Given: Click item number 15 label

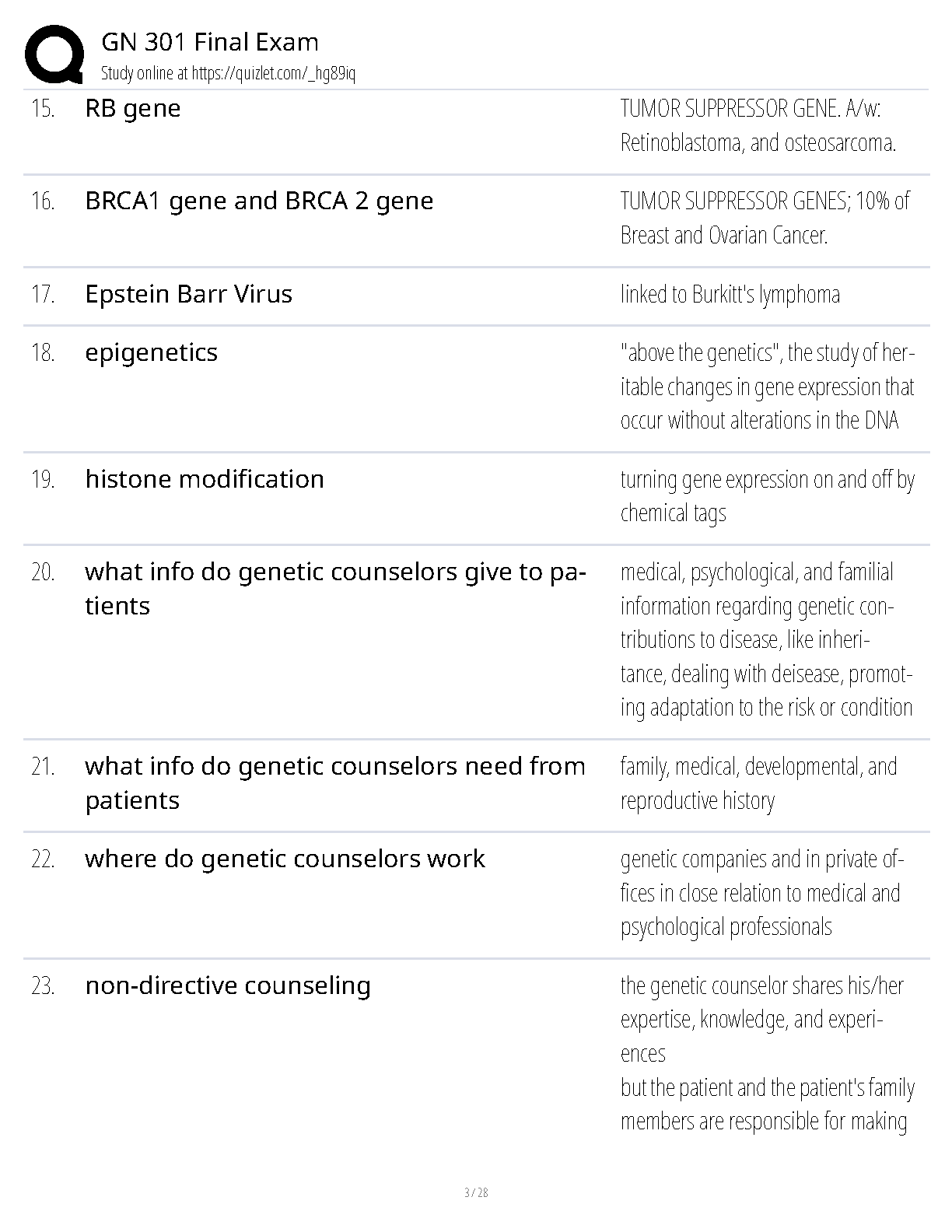Looking at the screenshot, I should 44,109.
